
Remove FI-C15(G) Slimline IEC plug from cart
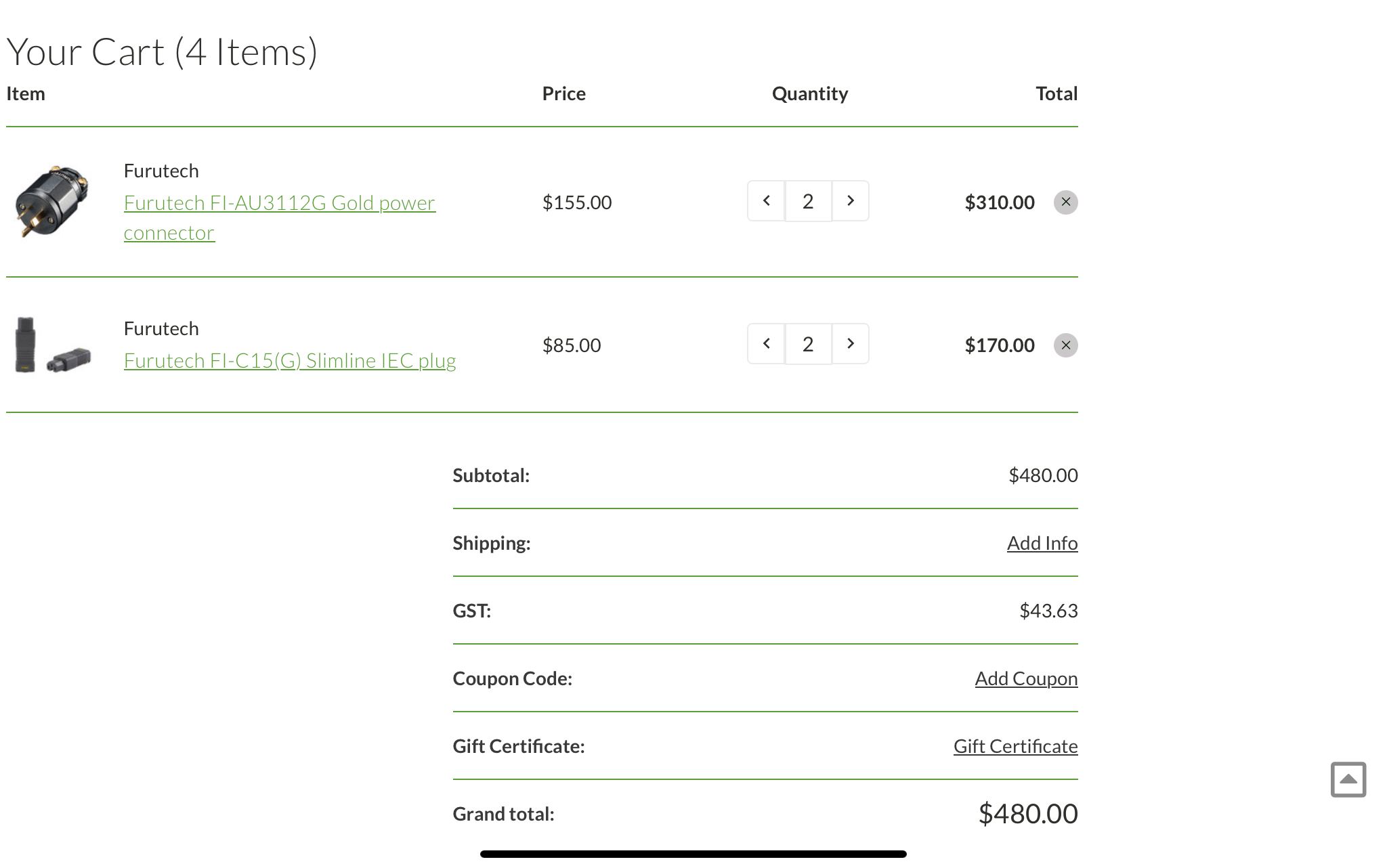1065,345
